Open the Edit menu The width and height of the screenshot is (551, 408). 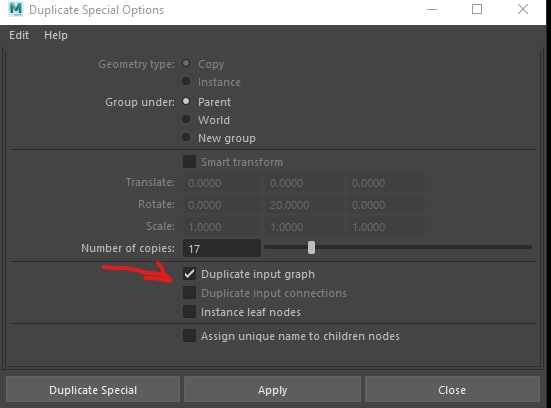point(19,35)
